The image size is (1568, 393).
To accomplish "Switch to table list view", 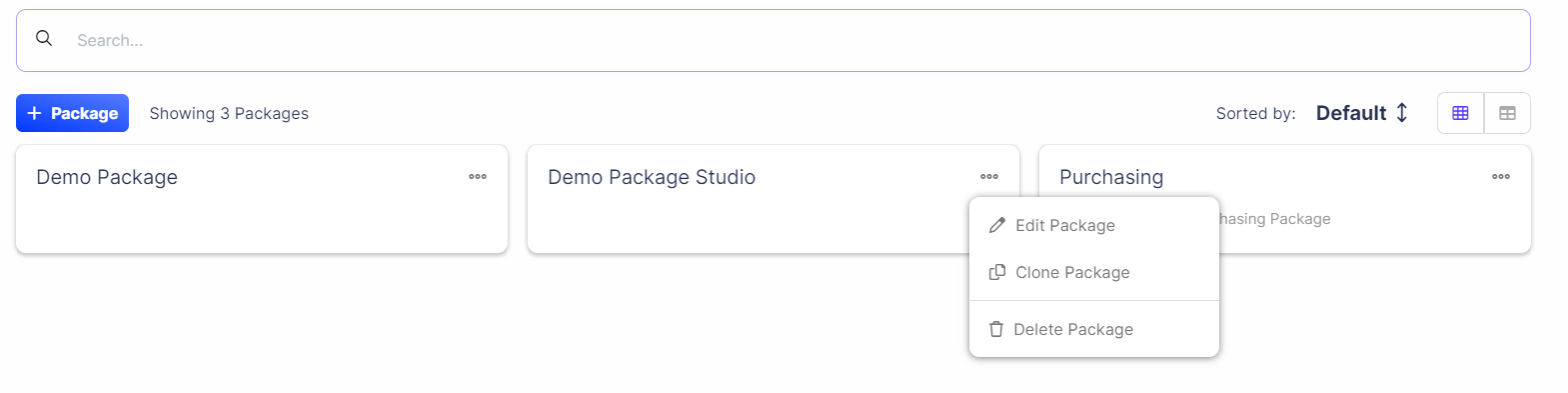I will (1507, 113).
